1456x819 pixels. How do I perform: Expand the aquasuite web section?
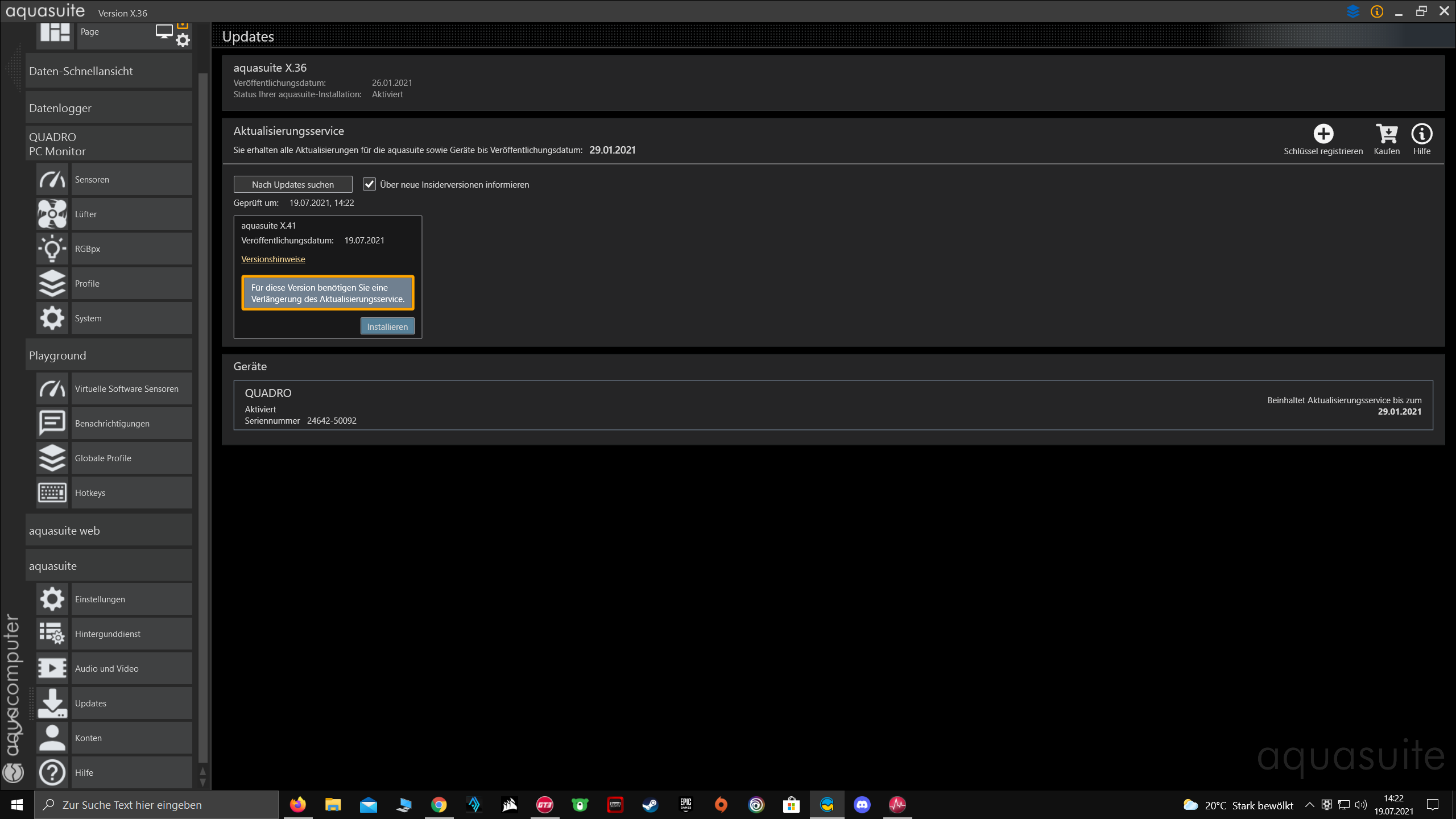(x=108, y=531)
